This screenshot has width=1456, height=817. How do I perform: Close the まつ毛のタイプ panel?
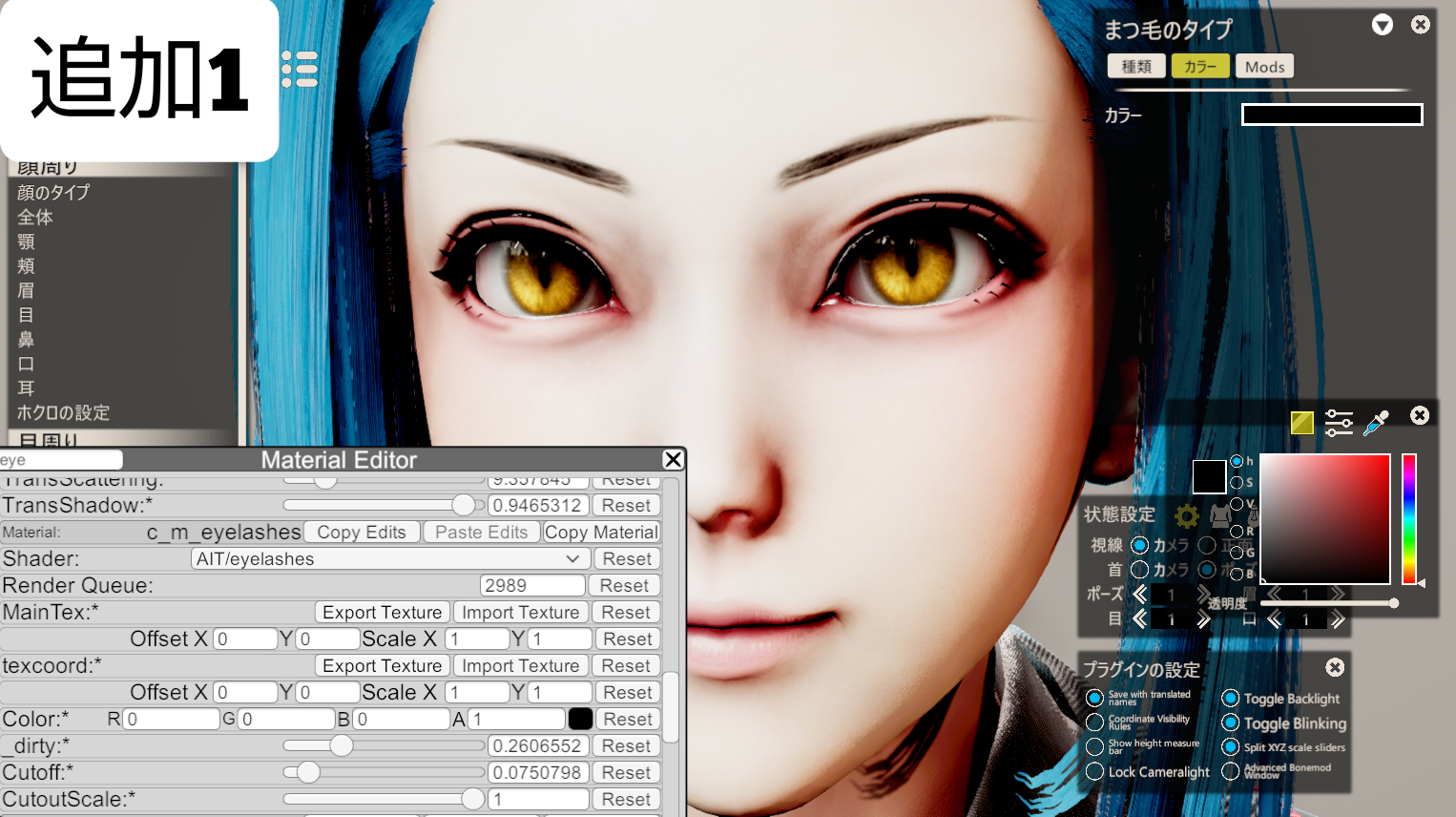click(1421, 25)
